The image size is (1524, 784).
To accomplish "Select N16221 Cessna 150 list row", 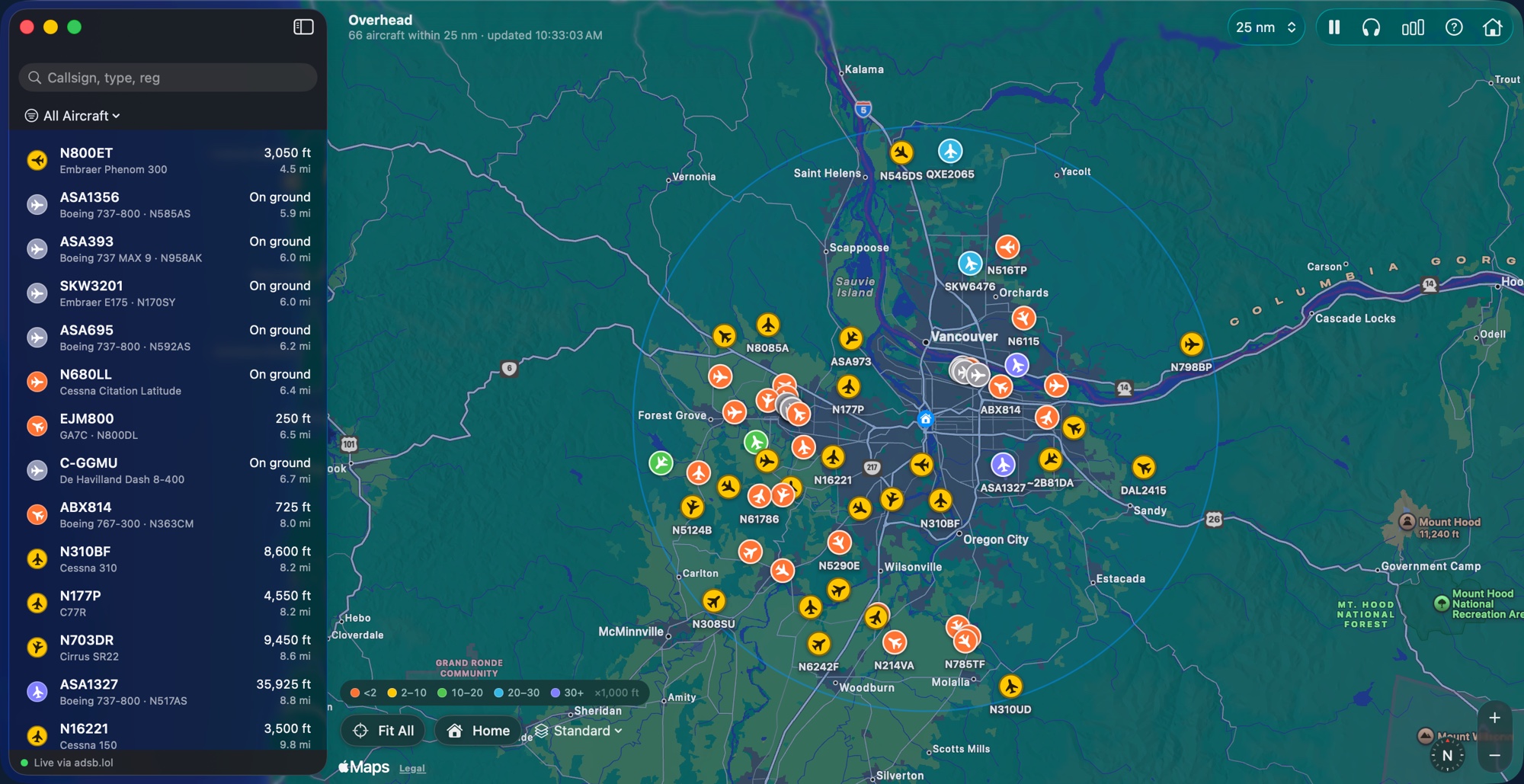I will (x=168, y=735).
